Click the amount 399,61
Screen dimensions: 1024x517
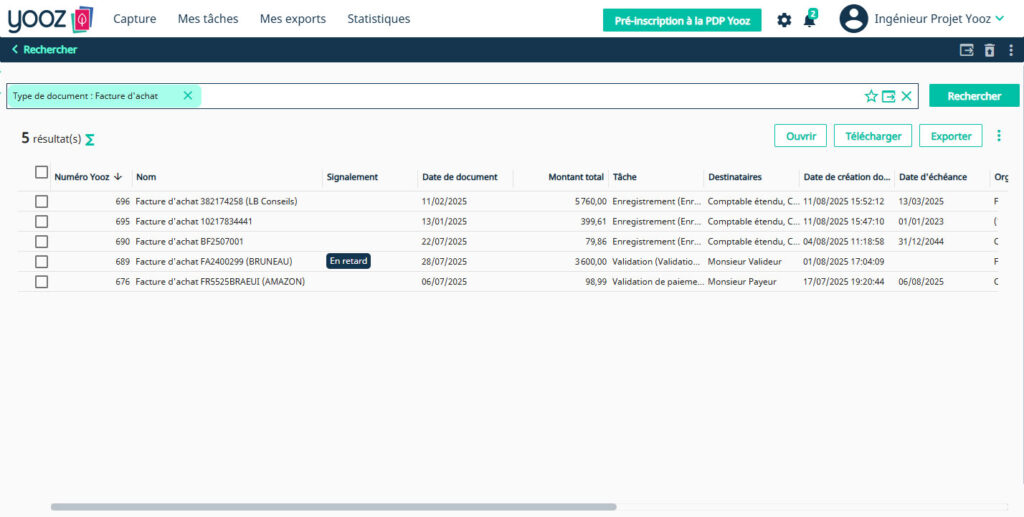click(x=594, y=222)
